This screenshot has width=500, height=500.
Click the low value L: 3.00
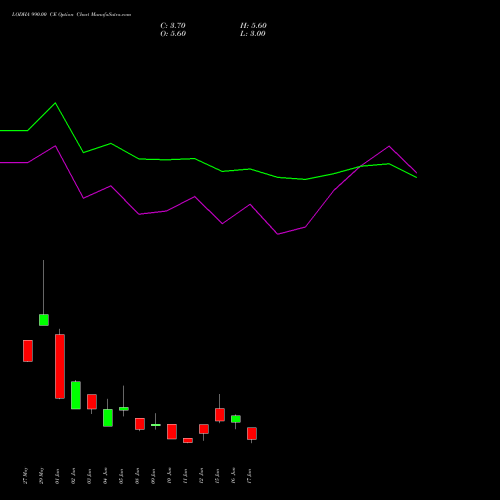[x=253, y=34]
